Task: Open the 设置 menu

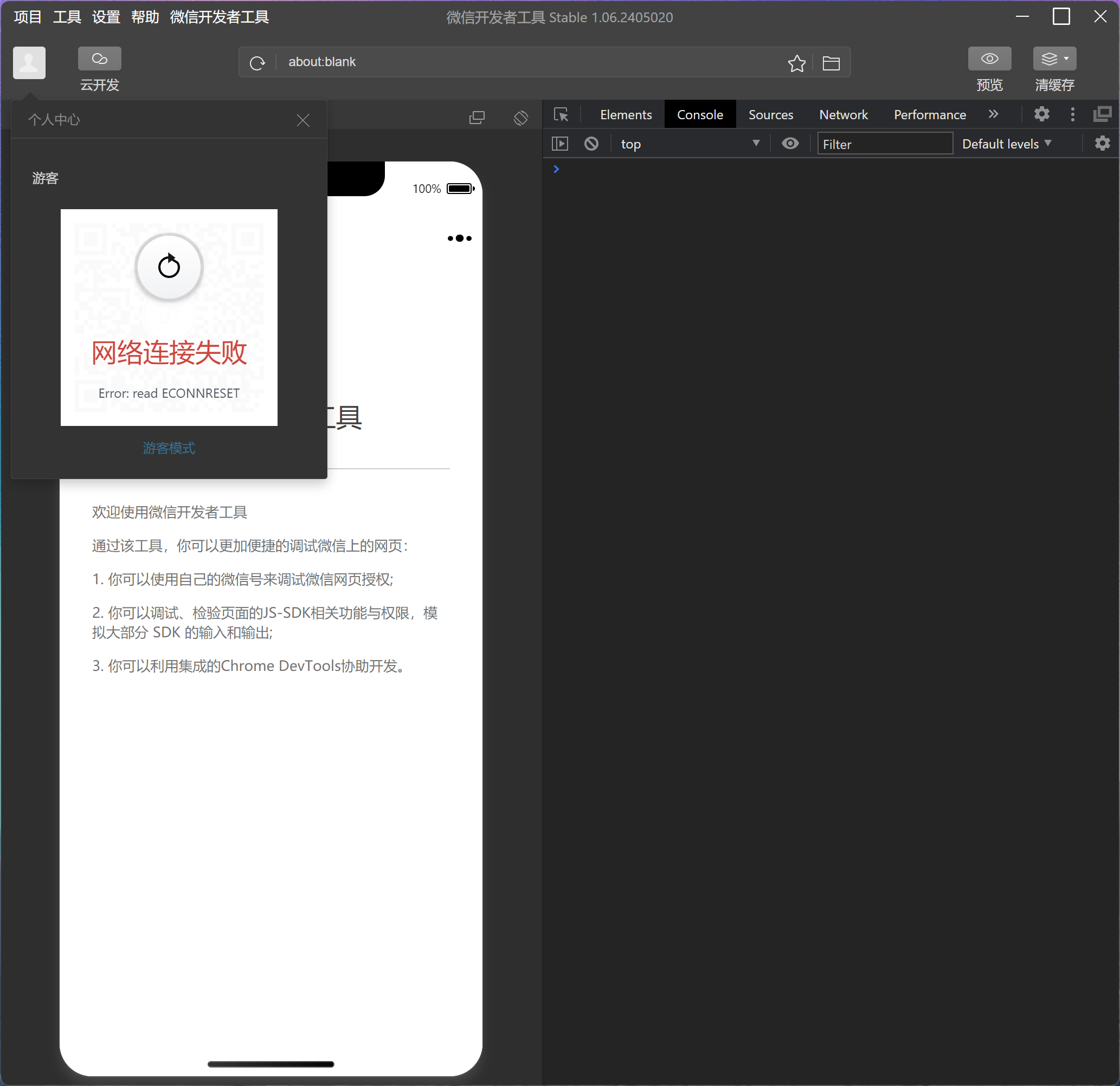Action: 106,17
